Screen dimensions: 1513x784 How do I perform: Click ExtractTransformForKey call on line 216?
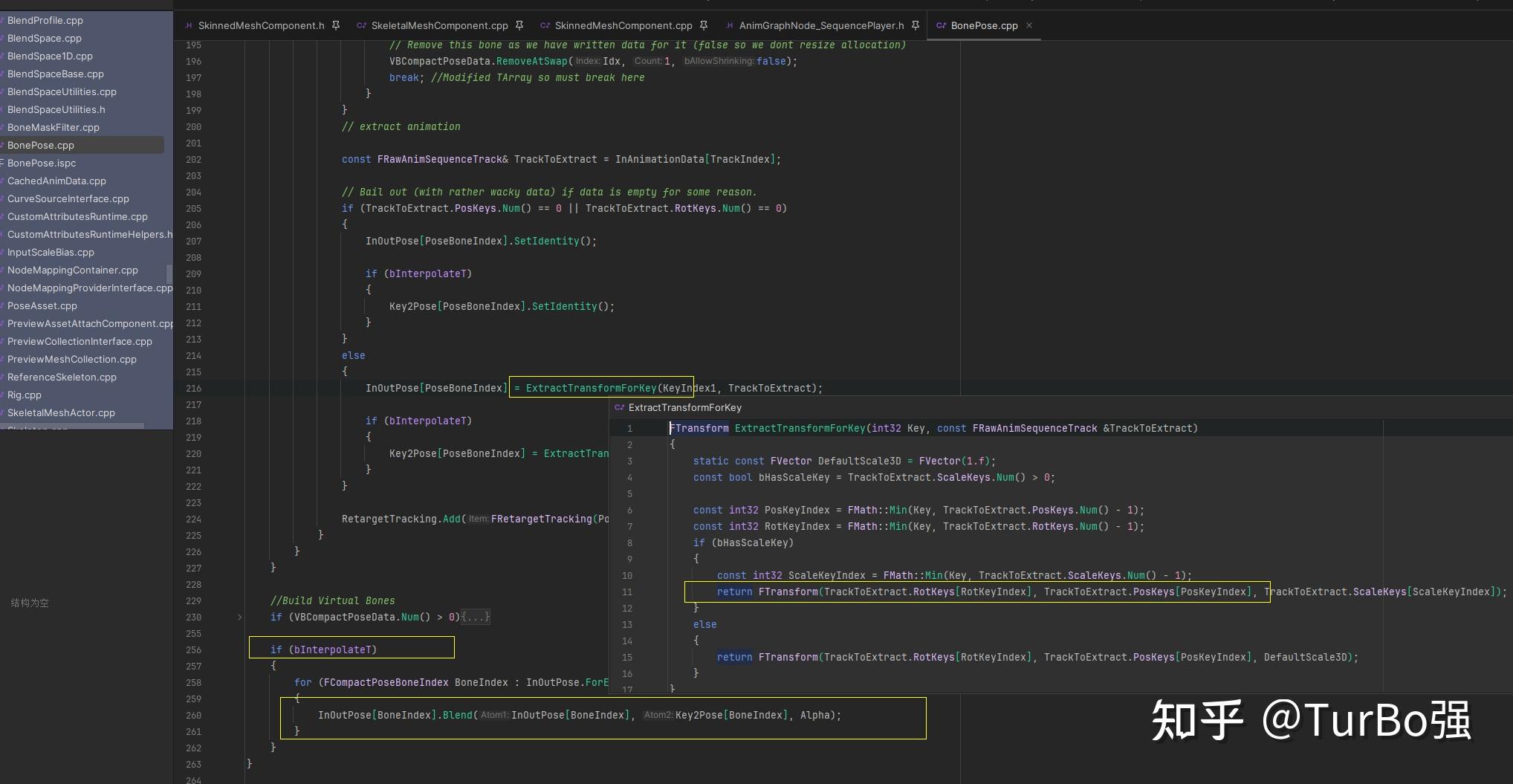pos(591,388)
